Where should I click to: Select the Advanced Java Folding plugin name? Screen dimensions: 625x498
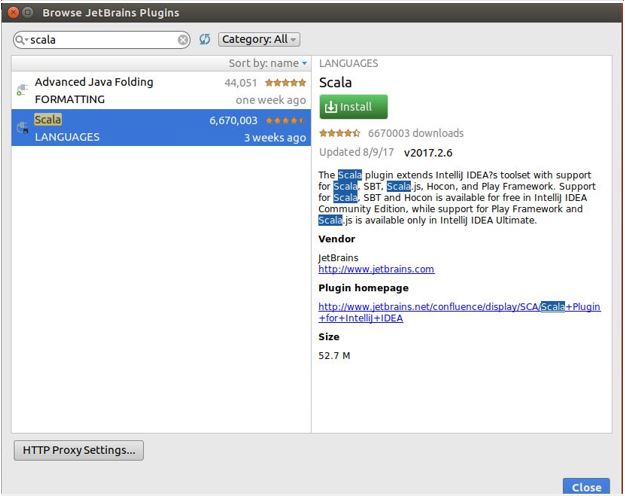coord(94,82)
